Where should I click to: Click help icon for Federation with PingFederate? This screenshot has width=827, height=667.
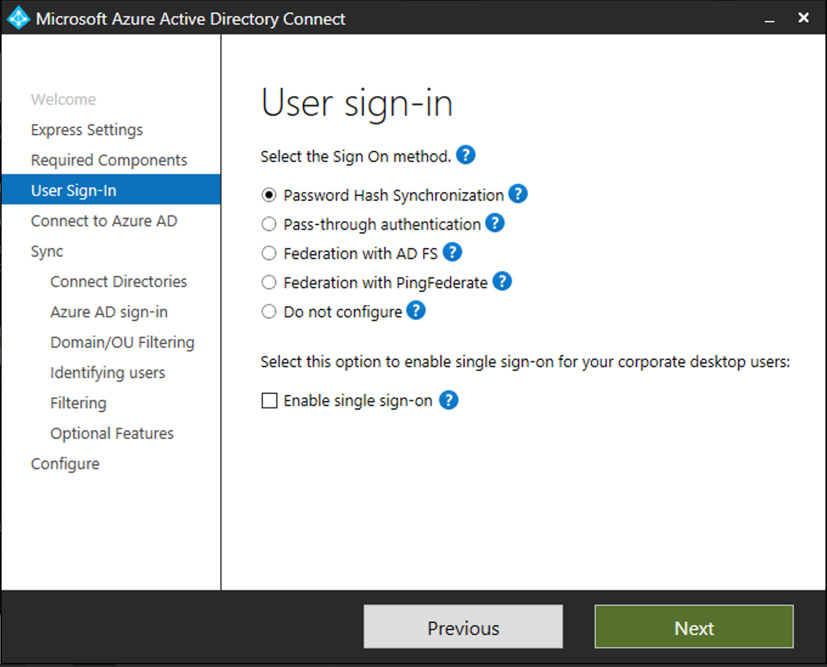click(502, 282)
